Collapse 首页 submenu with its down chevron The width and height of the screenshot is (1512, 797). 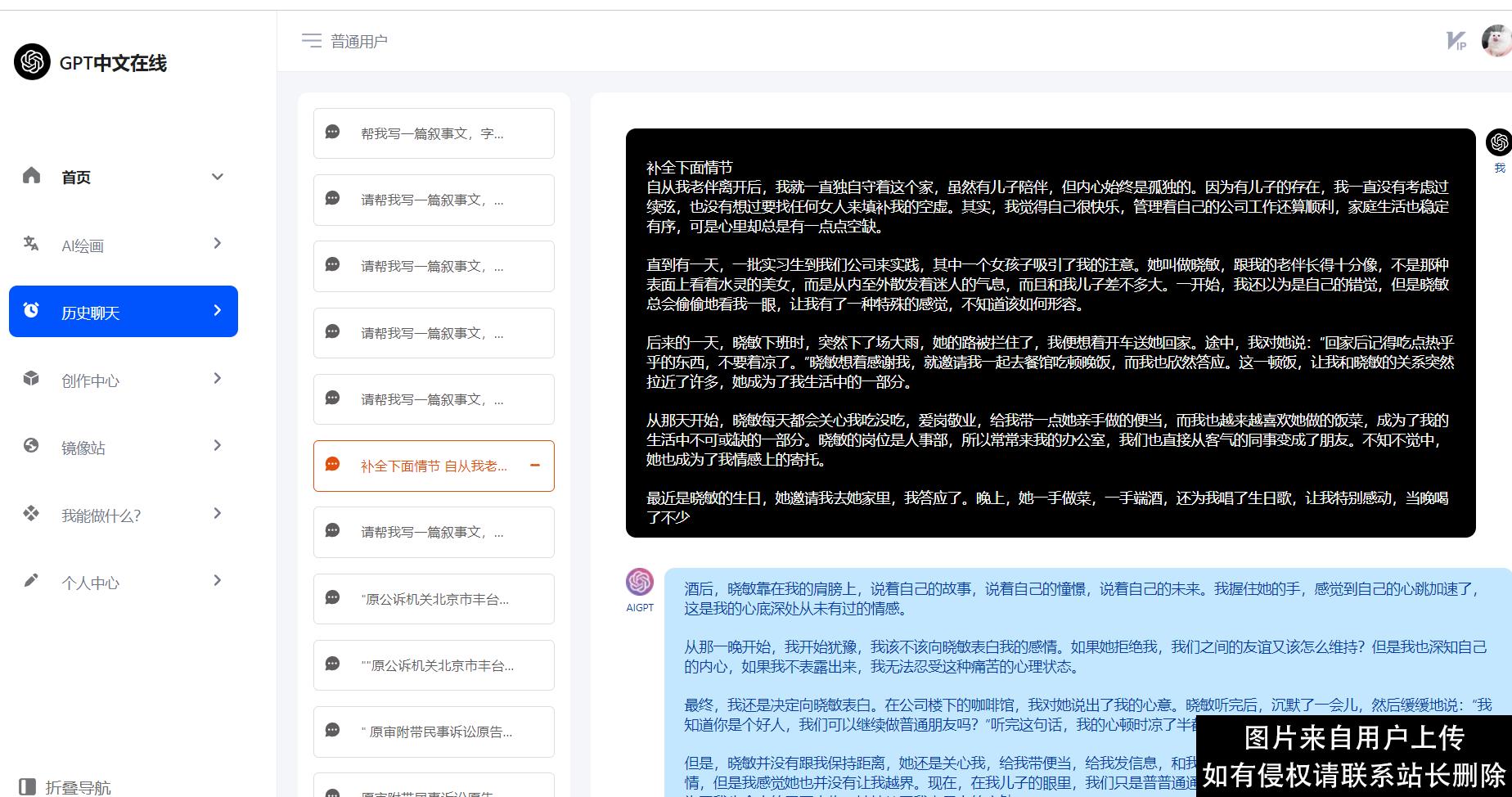pos(217,176)
